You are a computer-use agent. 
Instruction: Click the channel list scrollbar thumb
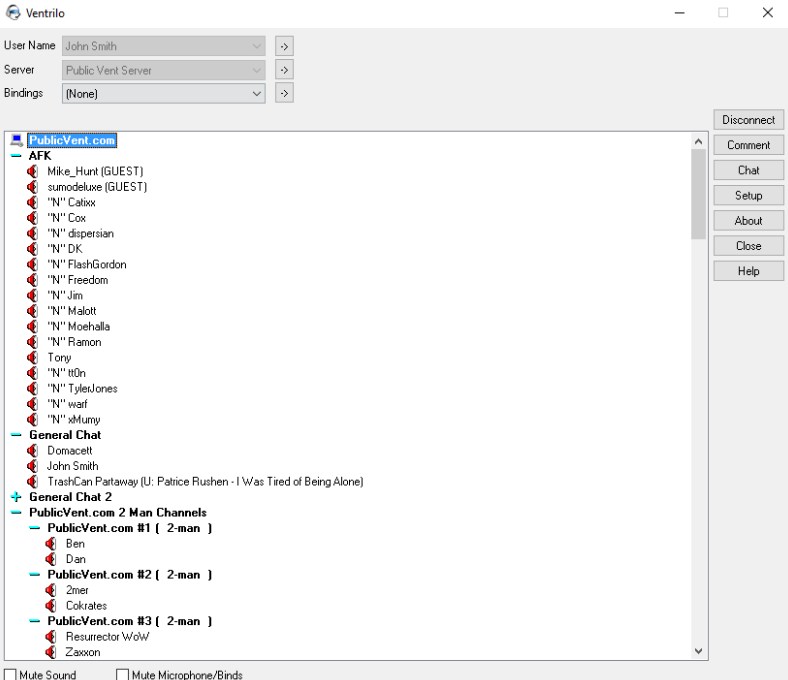[x=699, y=195]
